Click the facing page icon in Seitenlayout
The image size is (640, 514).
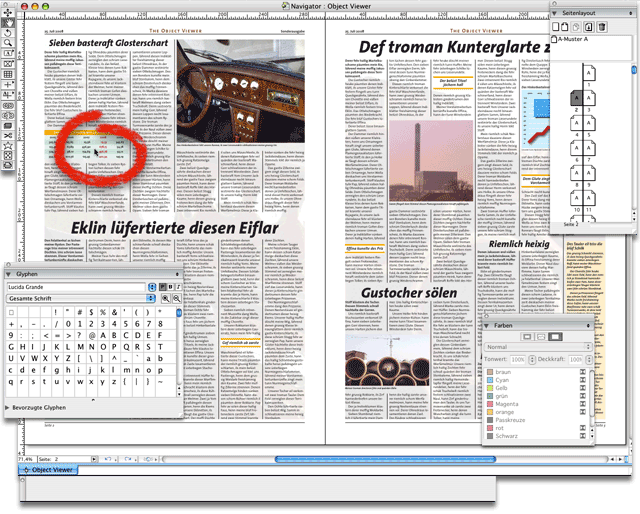pos(564,27)
